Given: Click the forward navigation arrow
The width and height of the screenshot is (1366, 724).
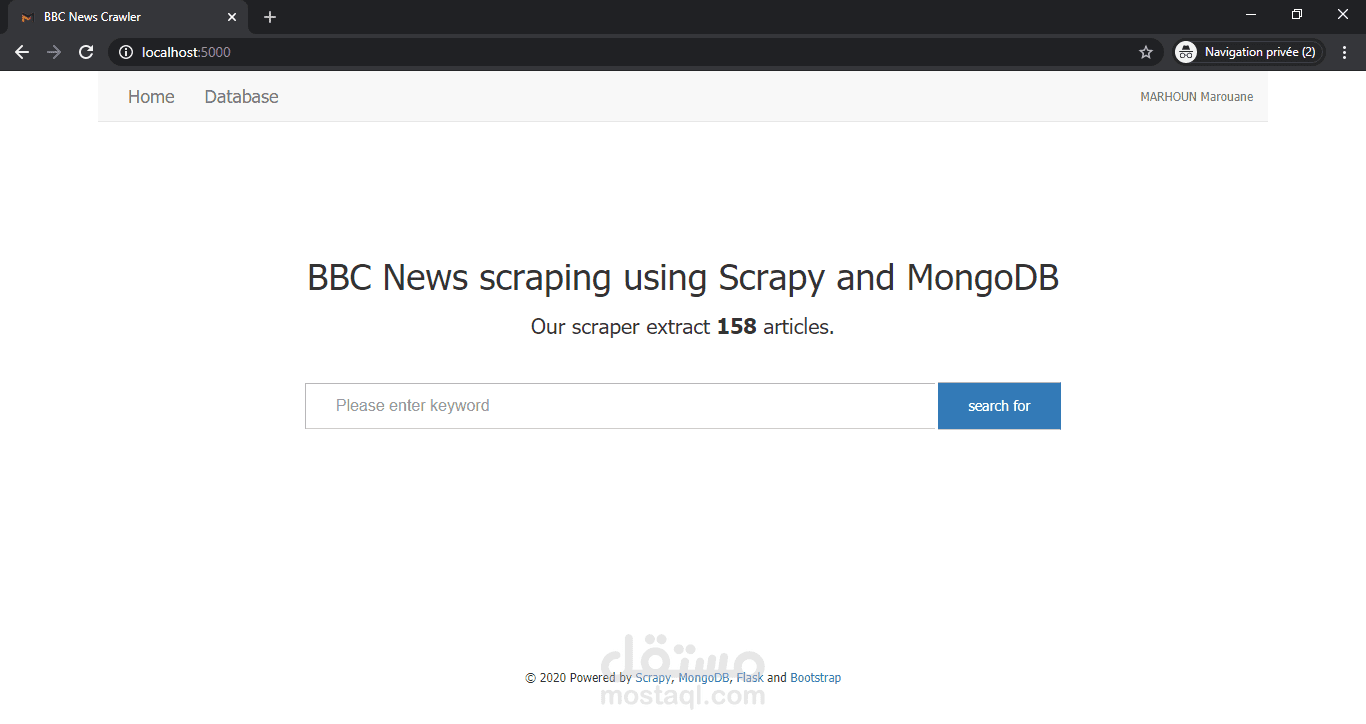Looking at the screenshot, I should pos(54,52).
